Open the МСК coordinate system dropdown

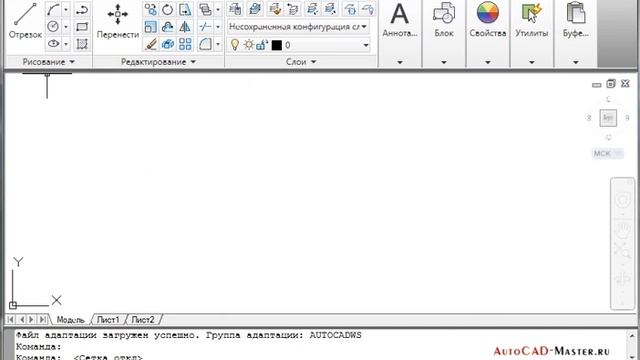pos(608,153)
